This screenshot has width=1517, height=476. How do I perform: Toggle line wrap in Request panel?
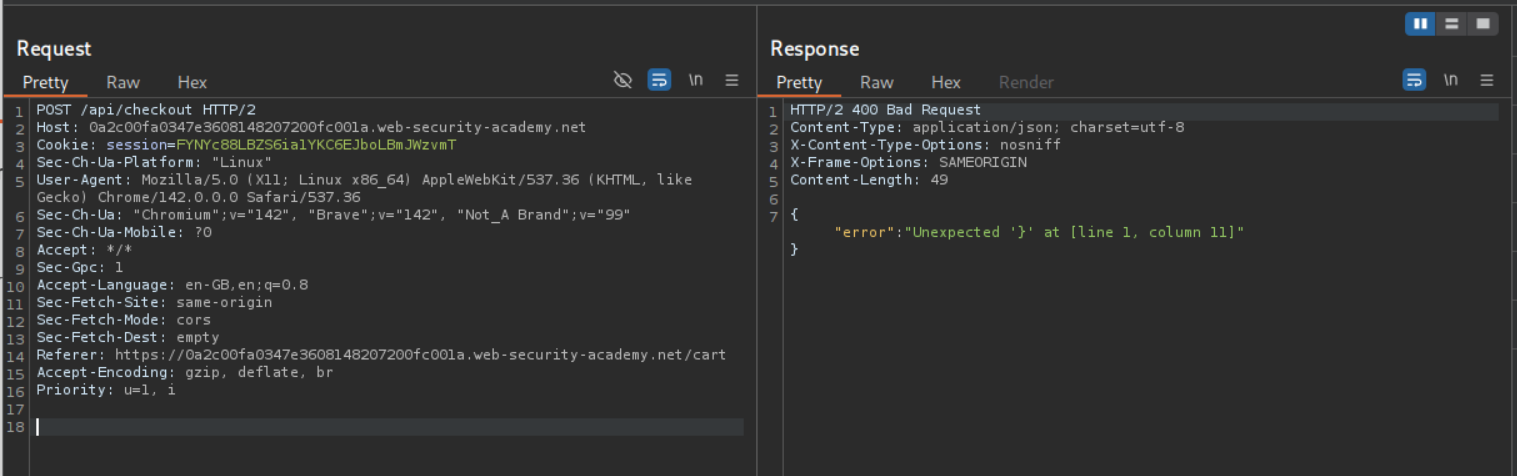659,81
